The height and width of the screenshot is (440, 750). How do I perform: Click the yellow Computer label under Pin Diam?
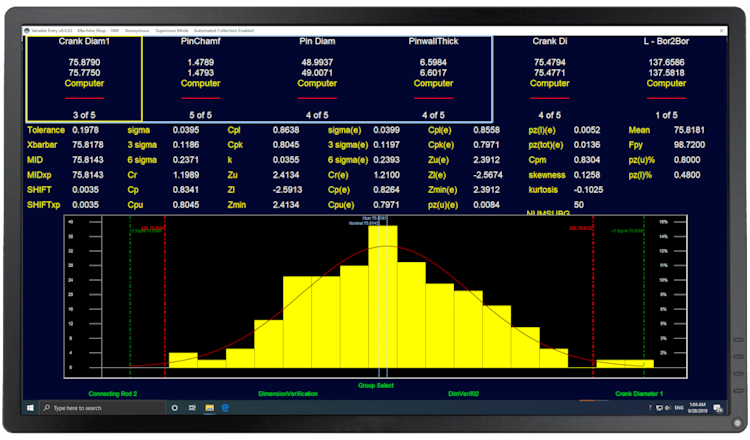317,84
